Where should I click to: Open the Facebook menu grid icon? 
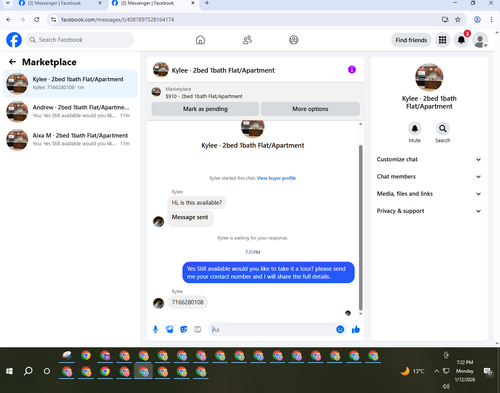442,40
